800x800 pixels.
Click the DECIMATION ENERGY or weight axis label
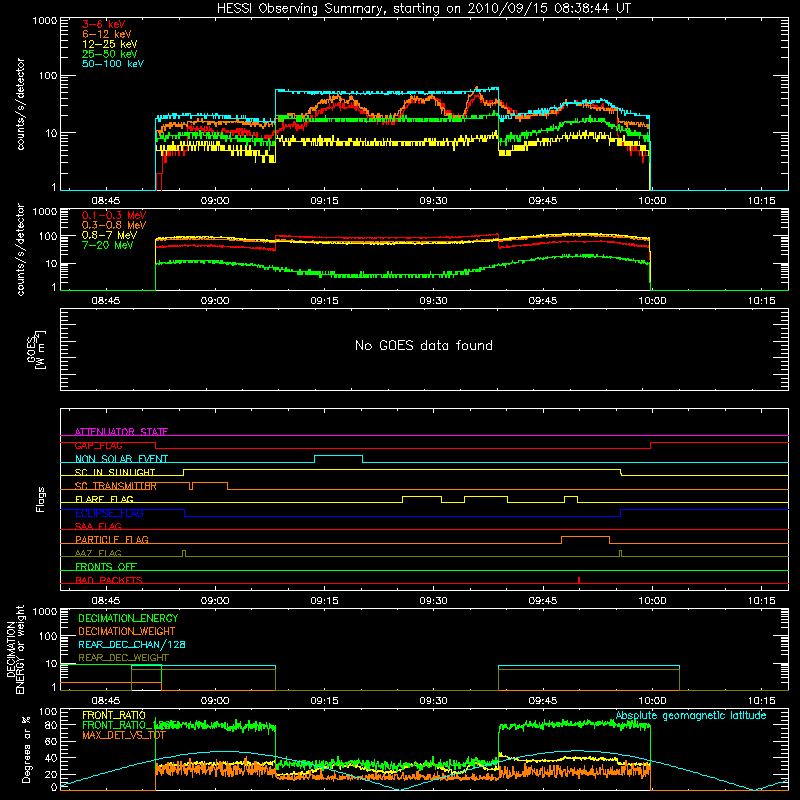coord(15,649)
